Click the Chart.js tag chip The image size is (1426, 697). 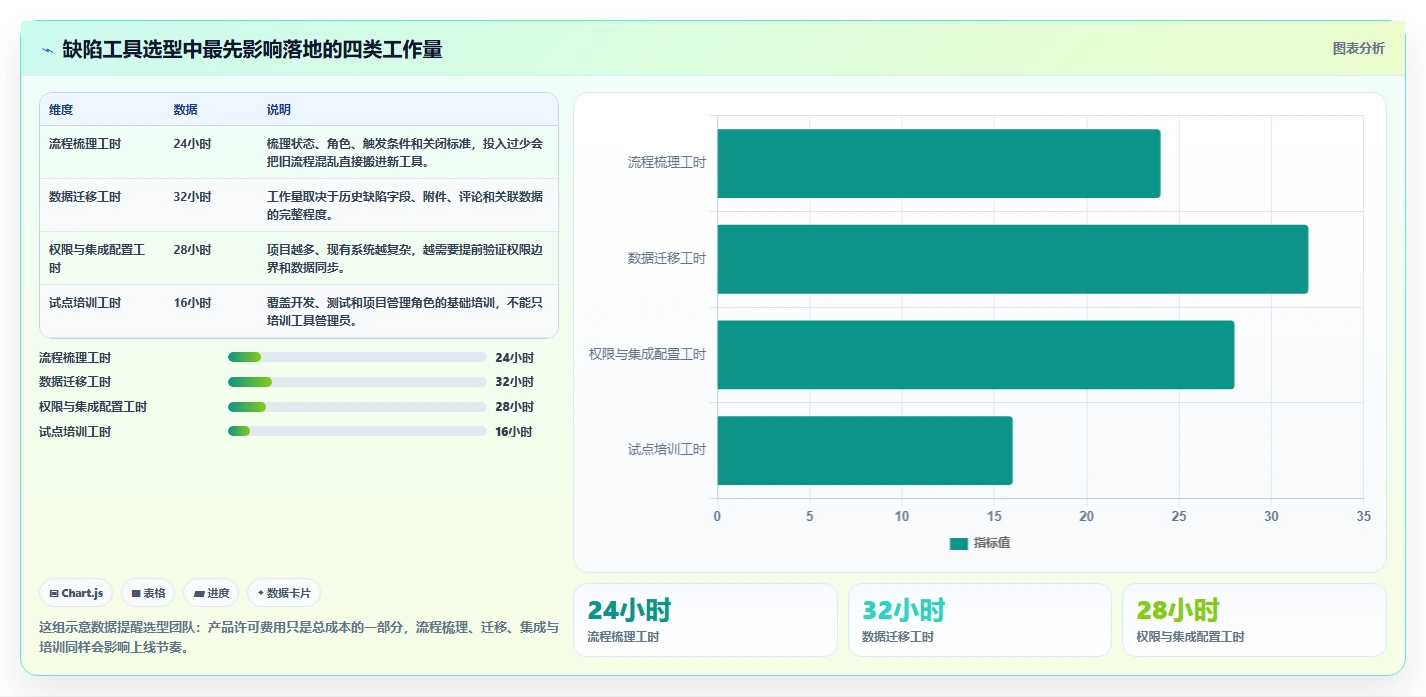click(x=77, y=593)
